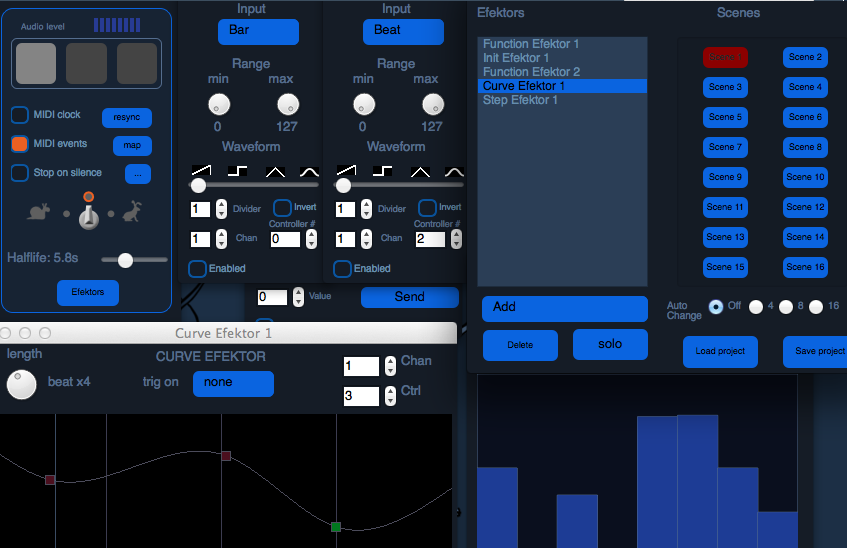This screenshot has width=847, height=548.
Task: Select the sine waveform icon in Beat panel
Action: [x=453, y=171]
